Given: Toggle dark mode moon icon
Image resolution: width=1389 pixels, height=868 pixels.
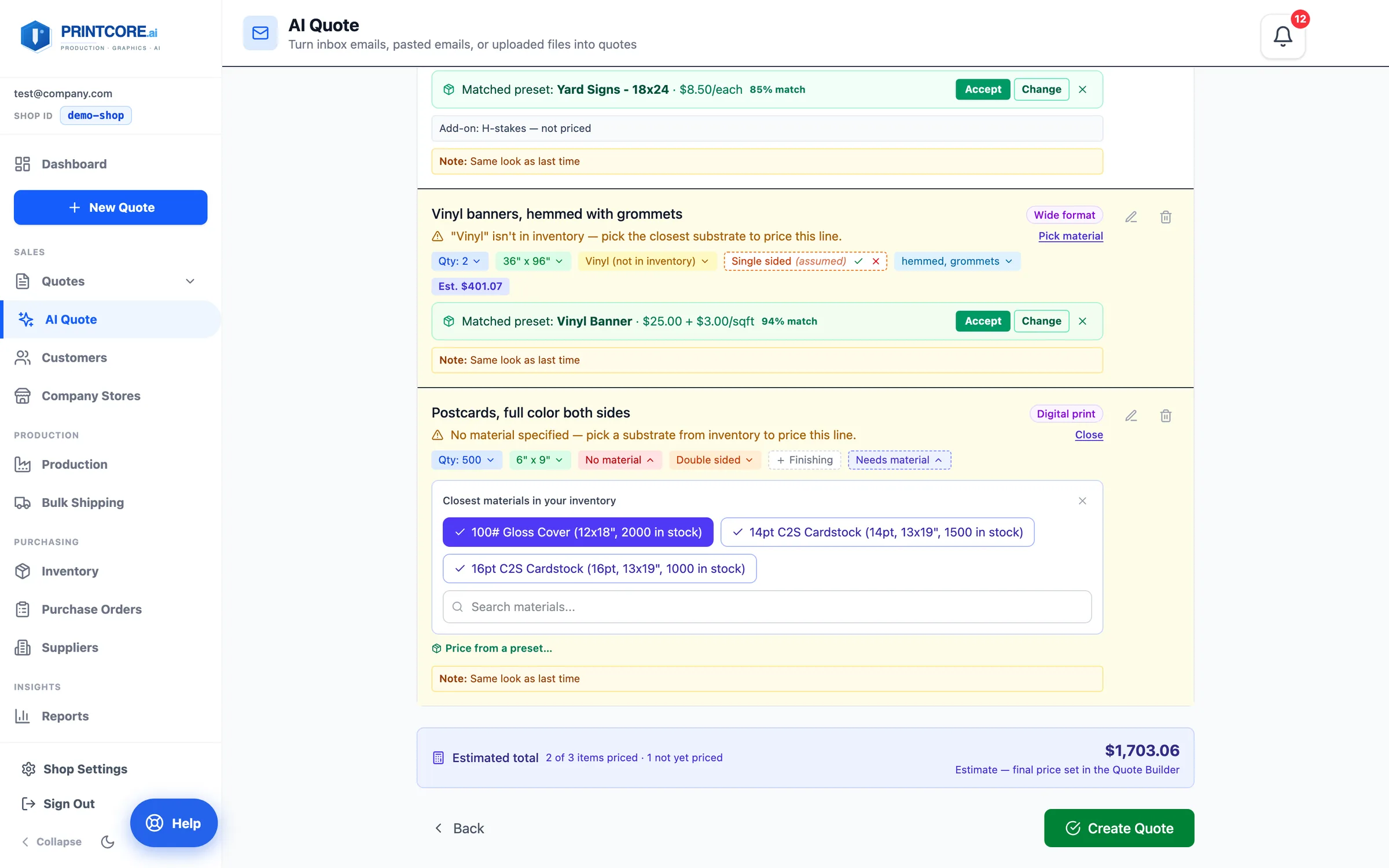Looking at the screenshot, I should click(108, 841).
